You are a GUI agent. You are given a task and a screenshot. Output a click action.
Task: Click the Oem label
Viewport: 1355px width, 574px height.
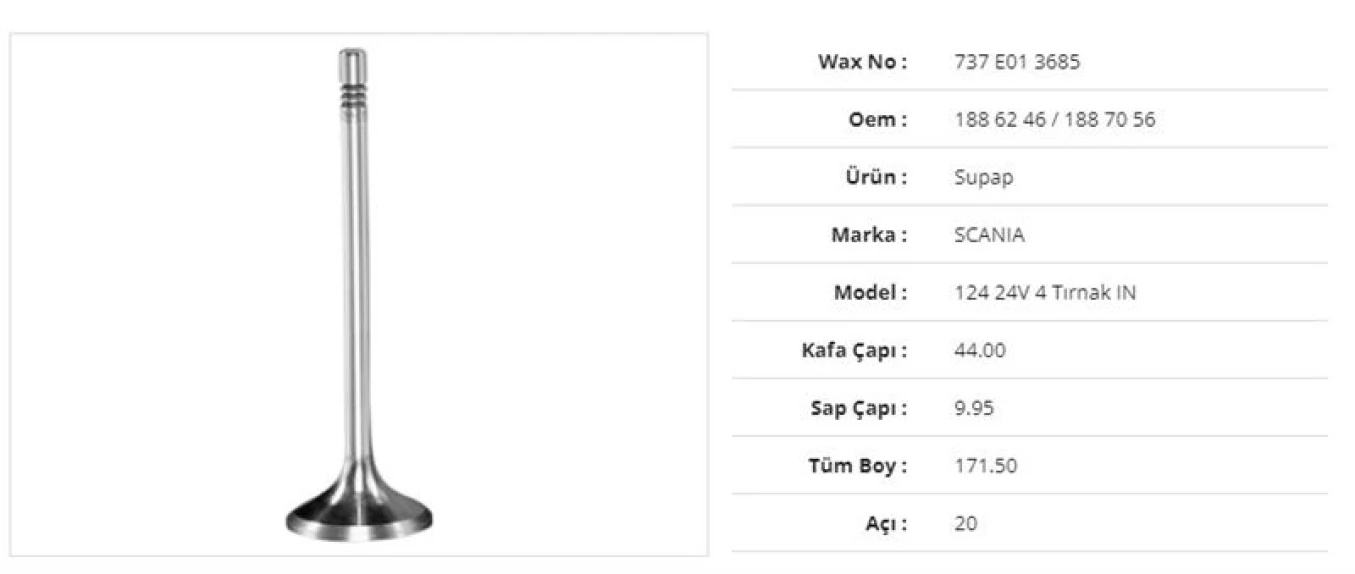pos(877,120)
